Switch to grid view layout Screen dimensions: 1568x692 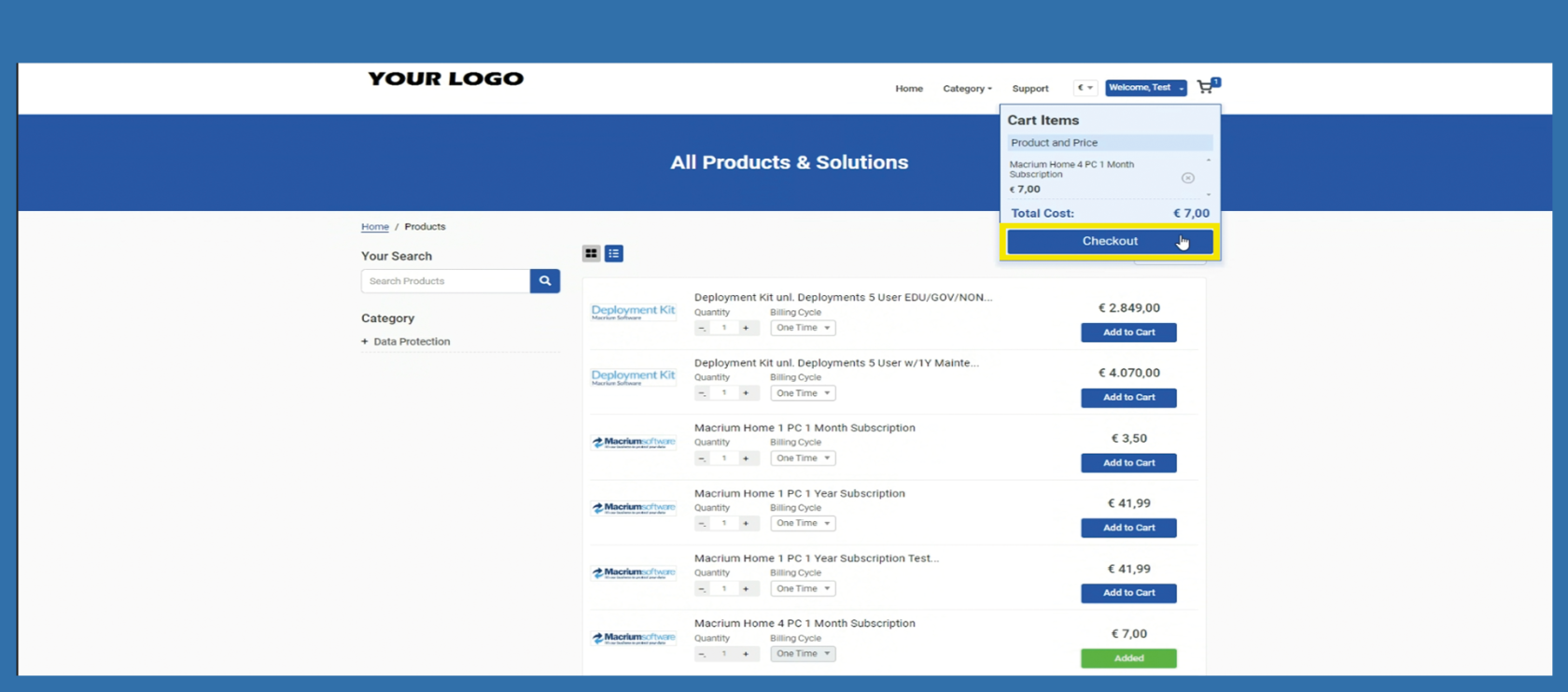point(591,254)
